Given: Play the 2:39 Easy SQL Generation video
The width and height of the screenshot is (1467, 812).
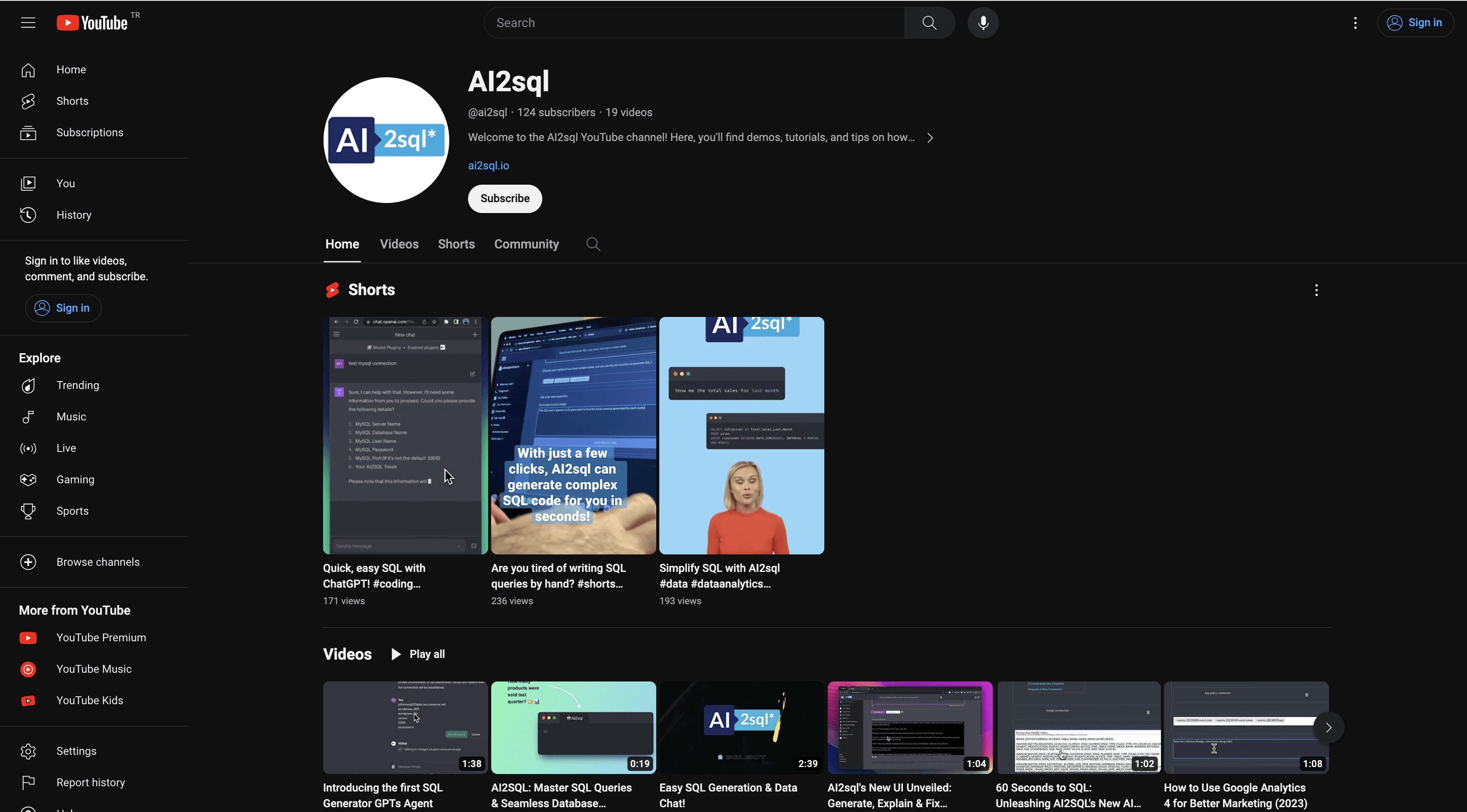Looking at the screenshot, I should 741,727.
